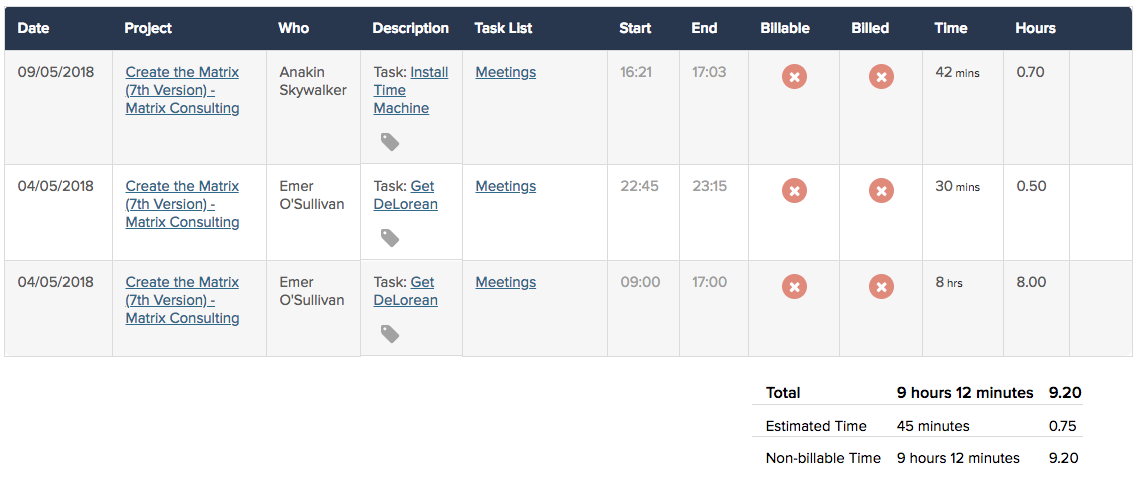Toggle Billable status for the 8 hrs entry
This screenshot has width=1142, height=478.
click(x=795, y=286)
